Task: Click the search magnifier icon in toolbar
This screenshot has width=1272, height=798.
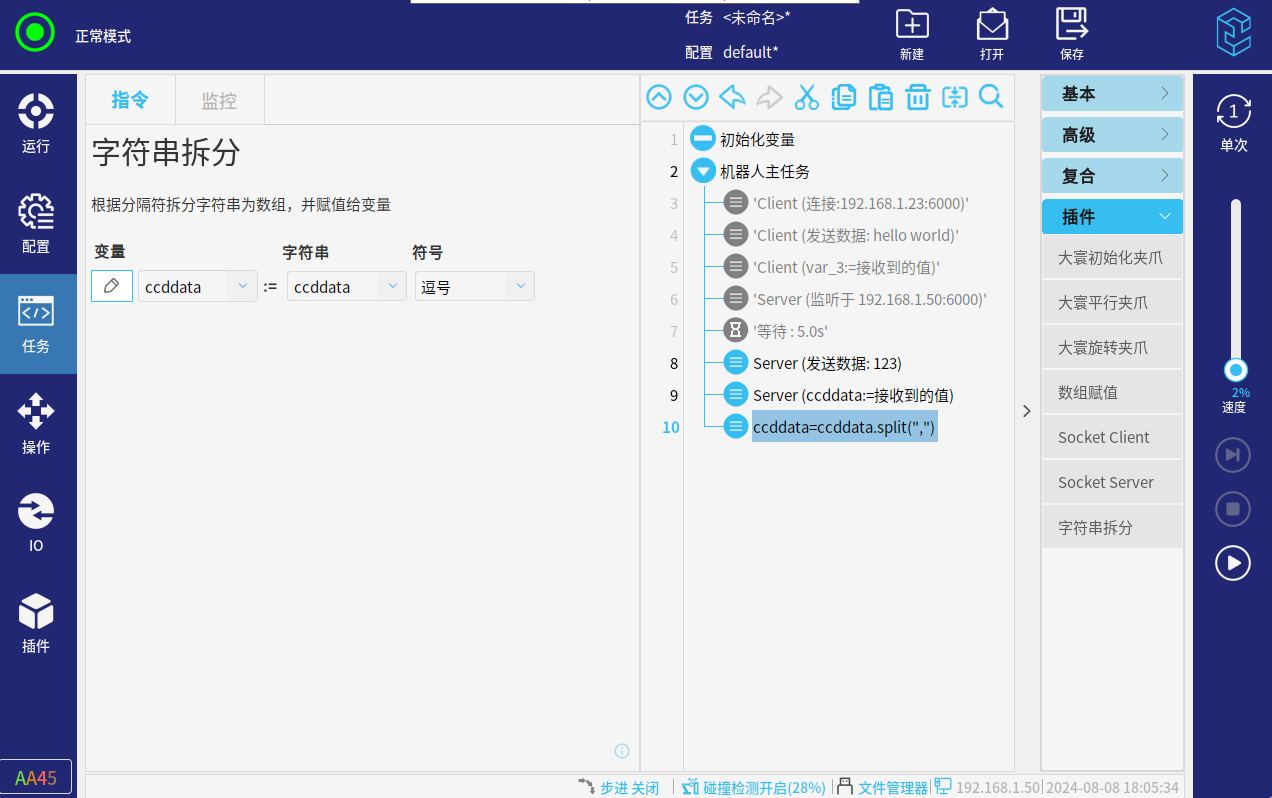Action: [990, 97]
